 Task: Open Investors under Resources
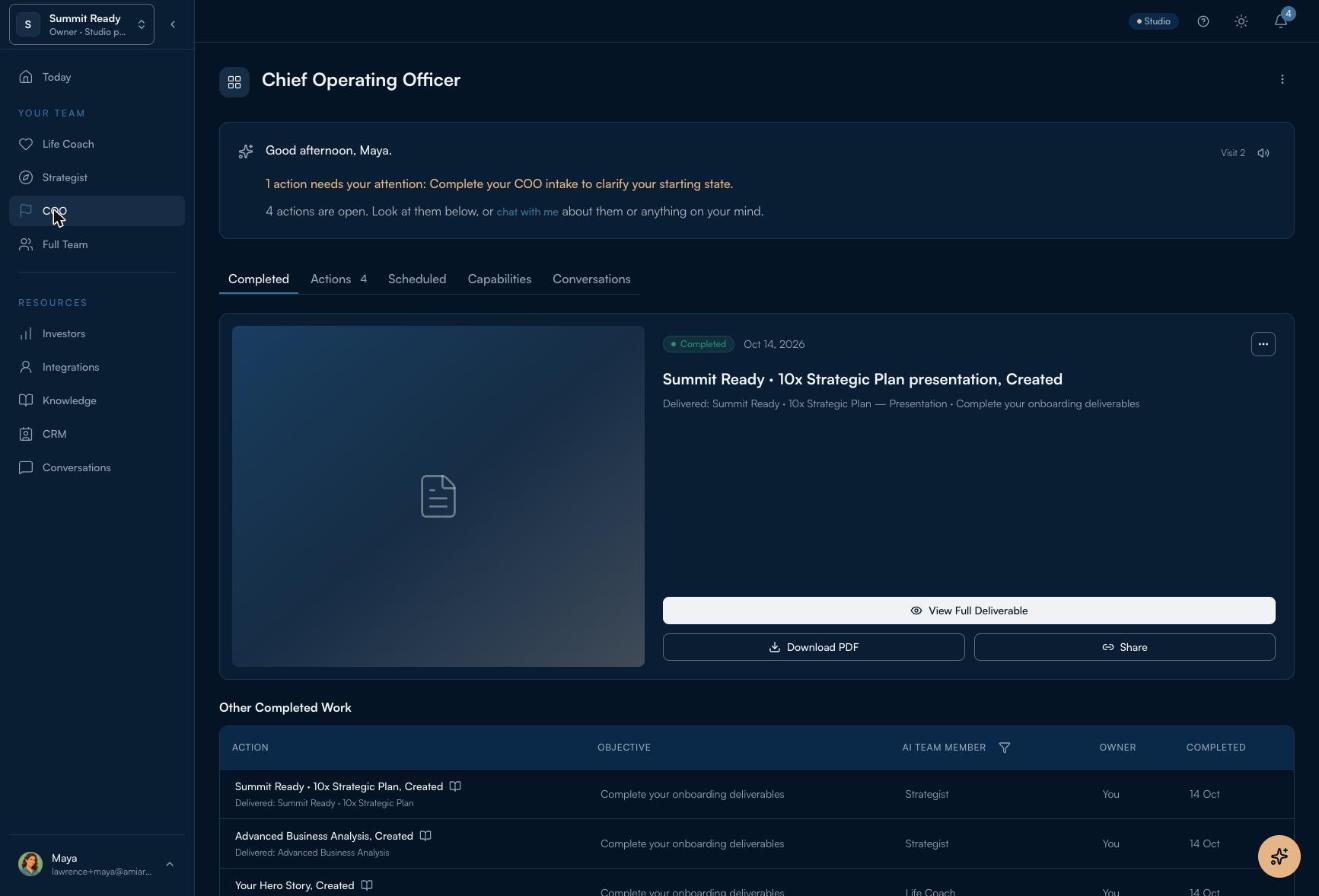click(97, 334)
